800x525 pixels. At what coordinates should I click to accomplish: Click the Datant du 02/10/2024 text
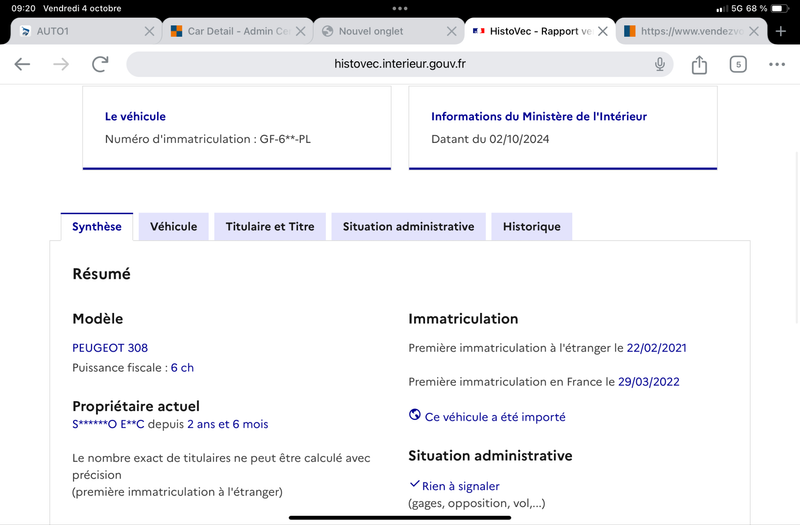tap(490, 139)
